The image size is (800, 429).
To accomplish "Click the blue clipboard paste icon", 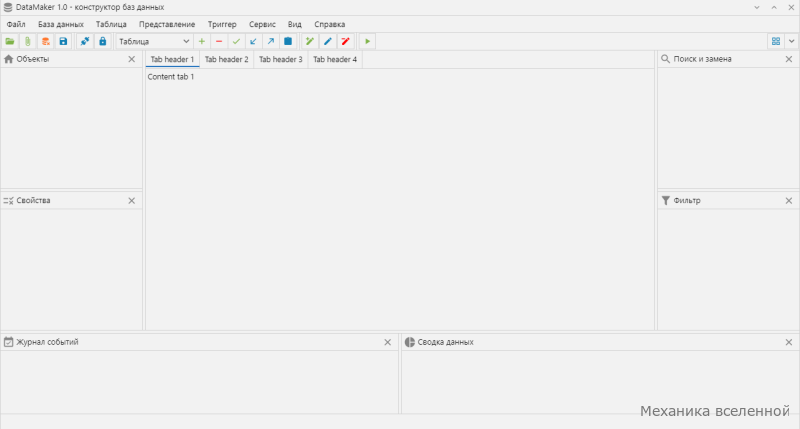I will [x=288, y=41].
